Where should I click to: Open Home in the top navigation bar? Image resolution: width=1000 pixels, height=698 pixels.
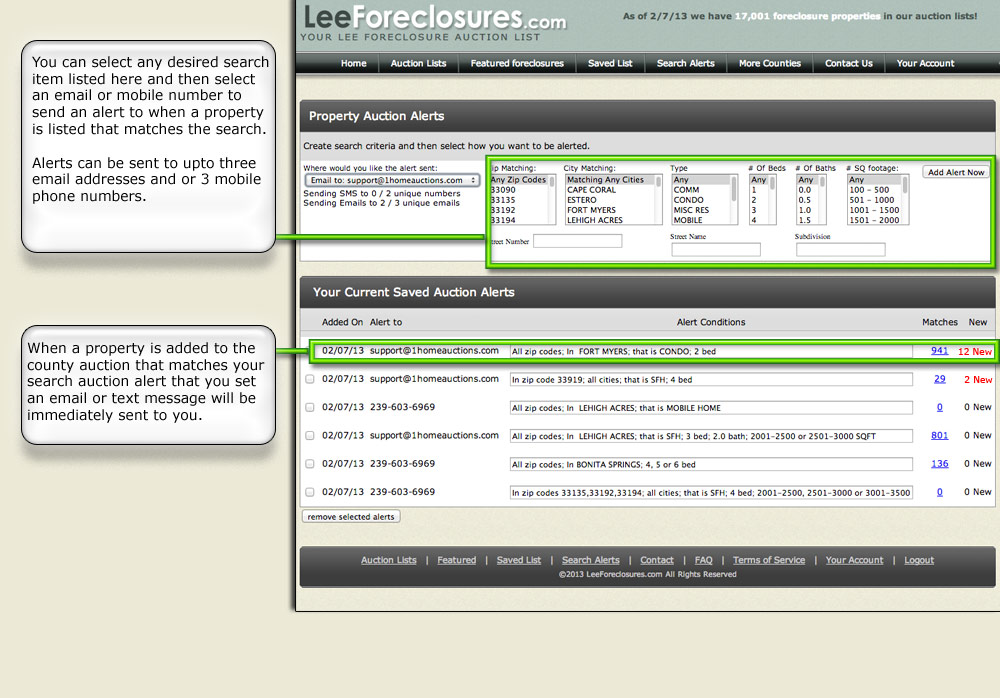353,63
